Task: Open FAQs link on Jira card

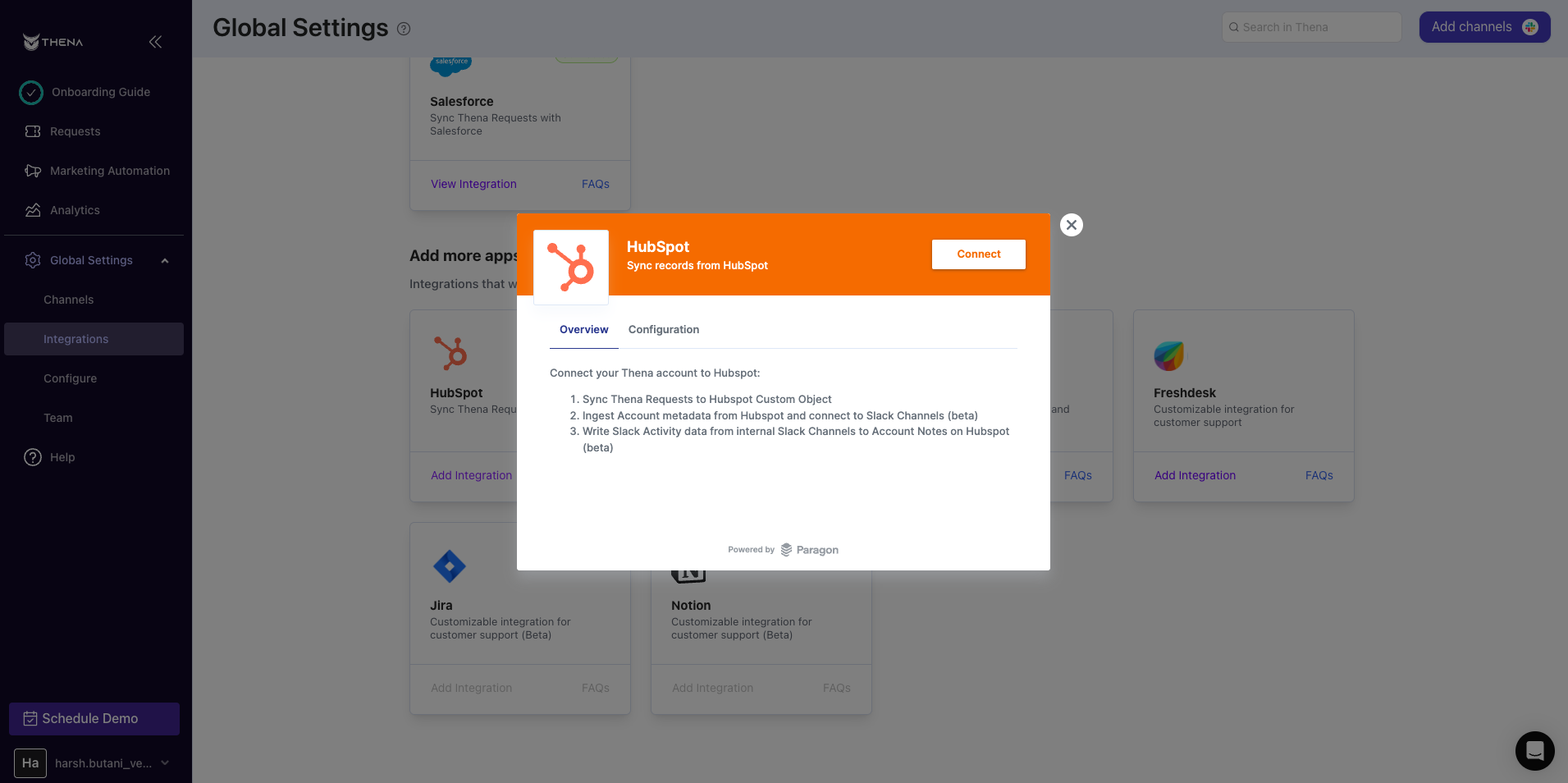Action: (596, 688)
